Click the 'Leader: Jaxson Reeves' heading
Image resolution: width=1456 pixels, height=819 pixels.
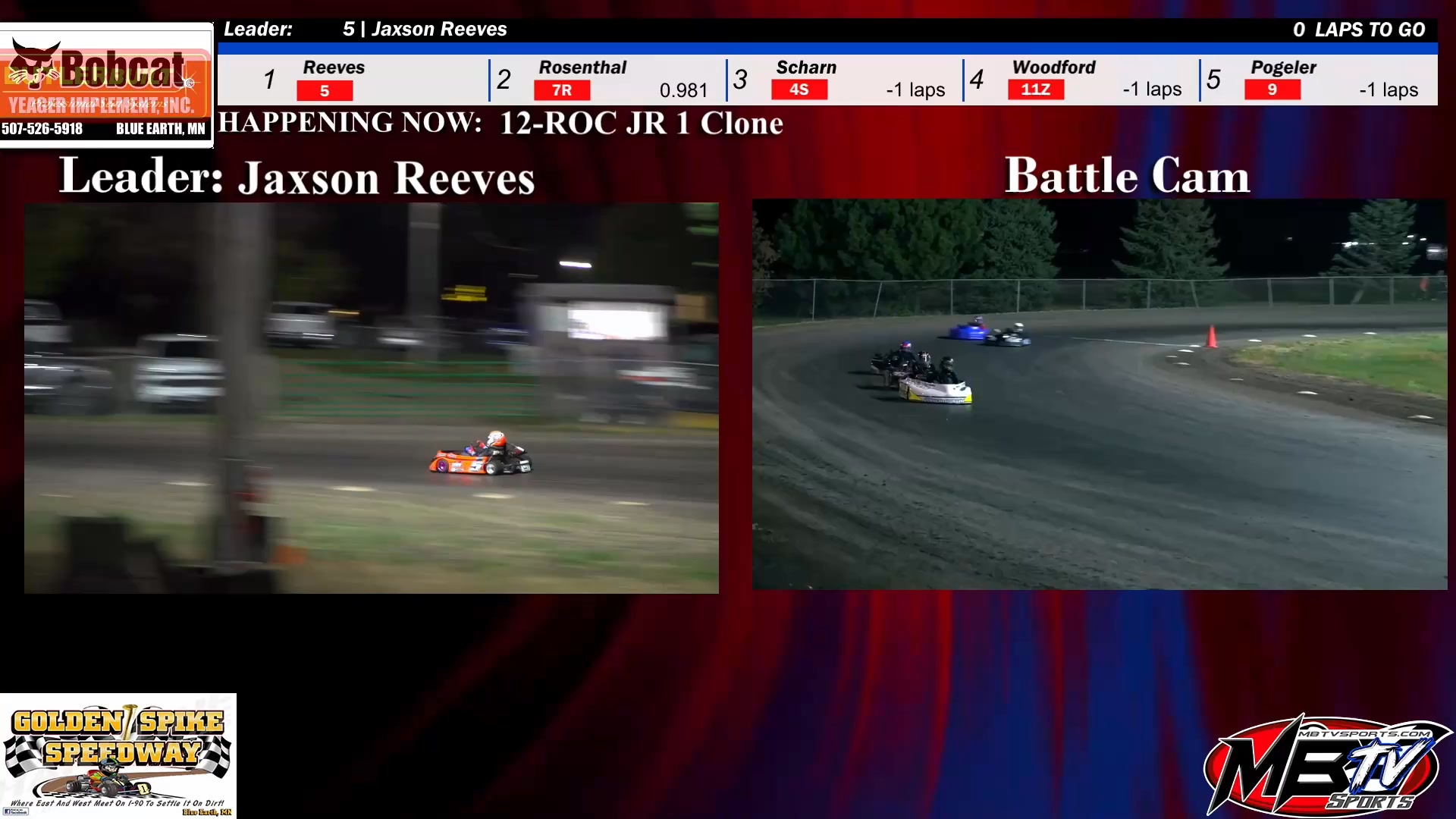(297, 177)
